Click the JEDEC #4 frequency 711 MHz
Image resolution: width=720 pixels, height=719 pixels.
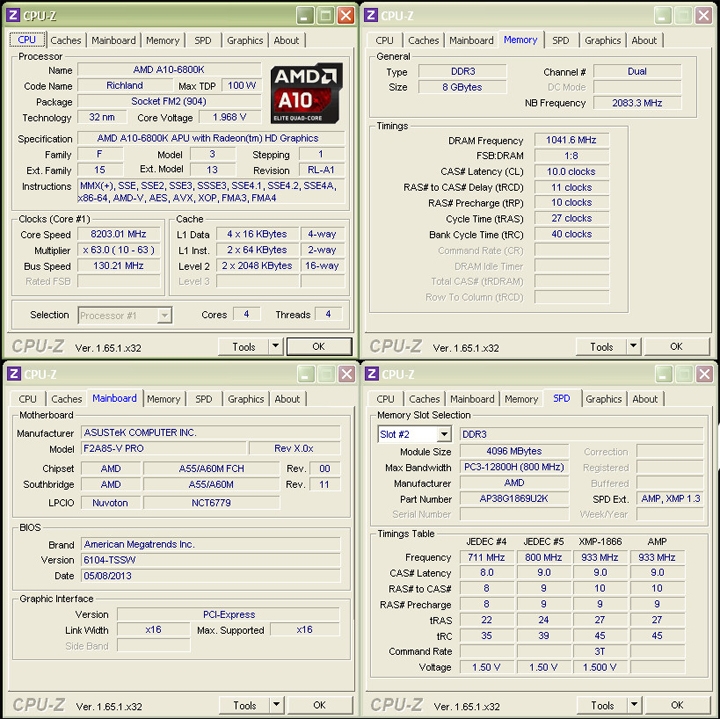487,557
